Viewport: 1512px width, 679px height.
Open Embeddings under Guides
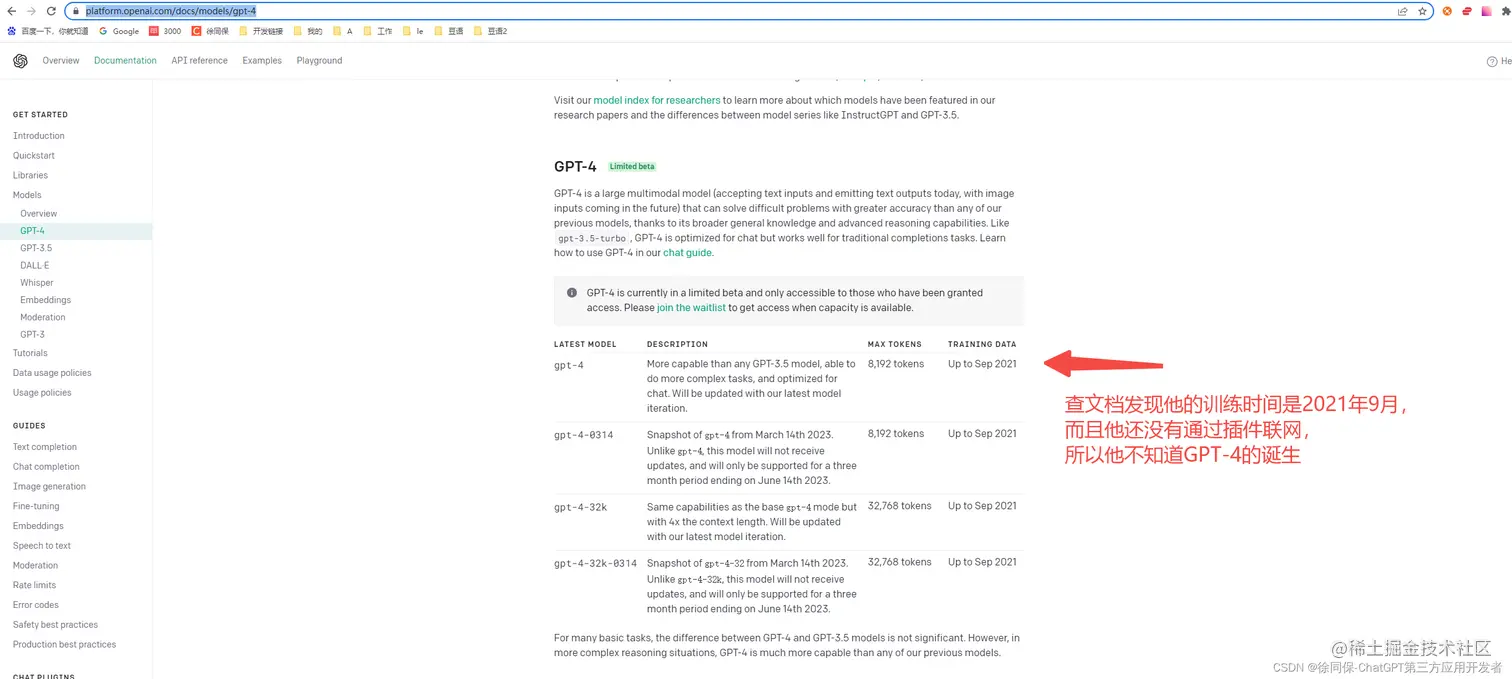[38, 526]
